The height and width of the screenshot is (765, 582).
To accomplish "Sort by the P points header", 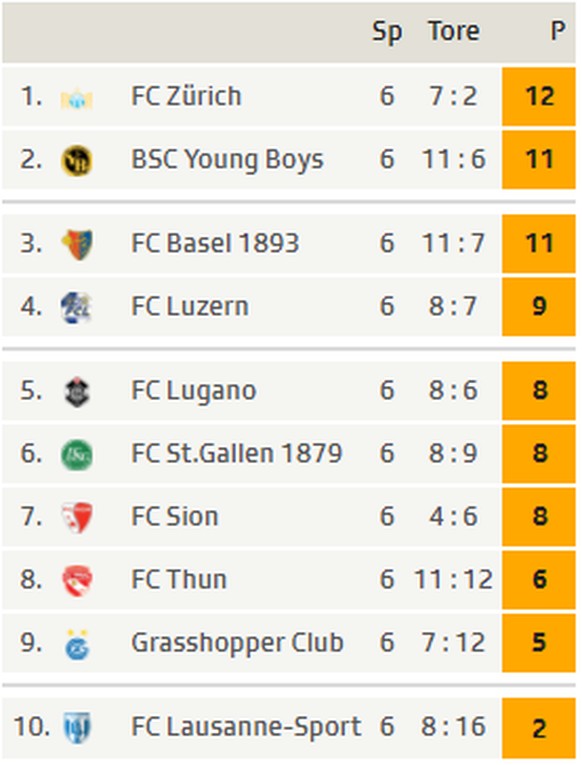I will (x=558, y=31).
